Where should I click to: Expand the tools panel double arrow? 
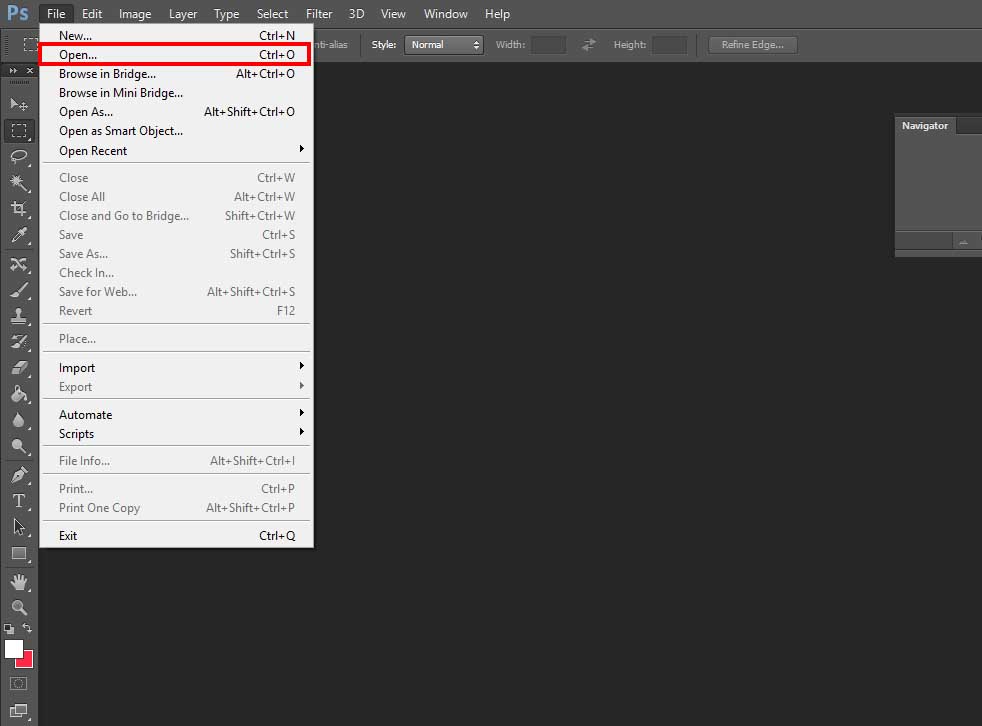pyautogui.click(x=13, y=71)
